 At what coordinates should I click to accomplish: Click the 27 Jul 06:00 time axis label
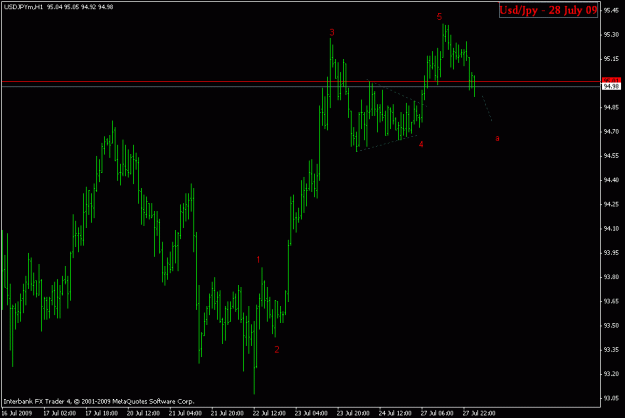click(x=437, y=413)
